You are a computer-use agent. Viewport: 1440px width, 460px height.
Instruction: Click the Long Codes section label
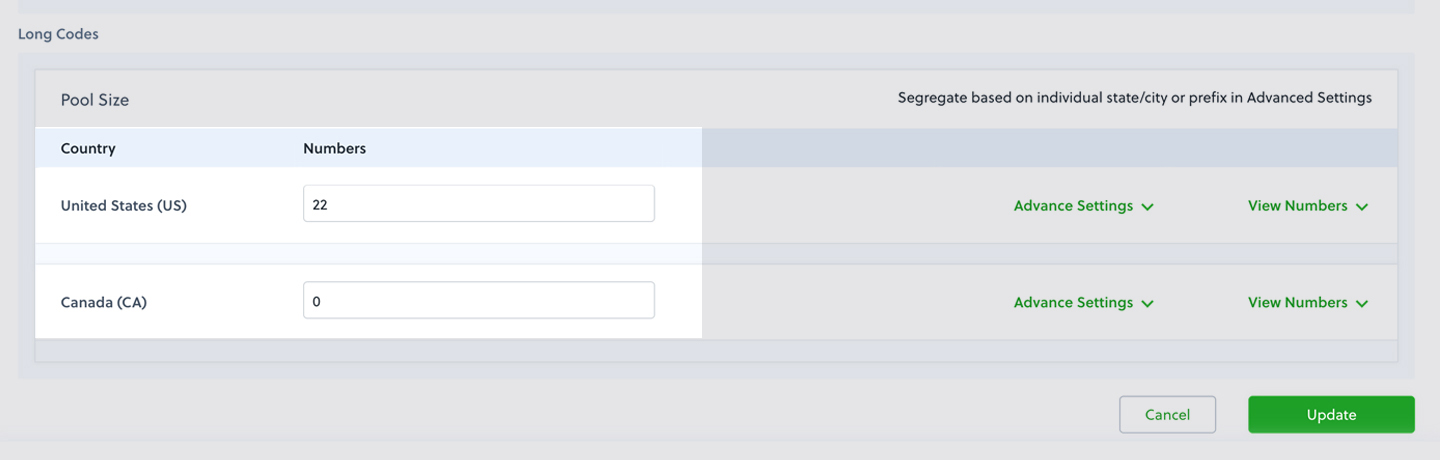point(58,34)
